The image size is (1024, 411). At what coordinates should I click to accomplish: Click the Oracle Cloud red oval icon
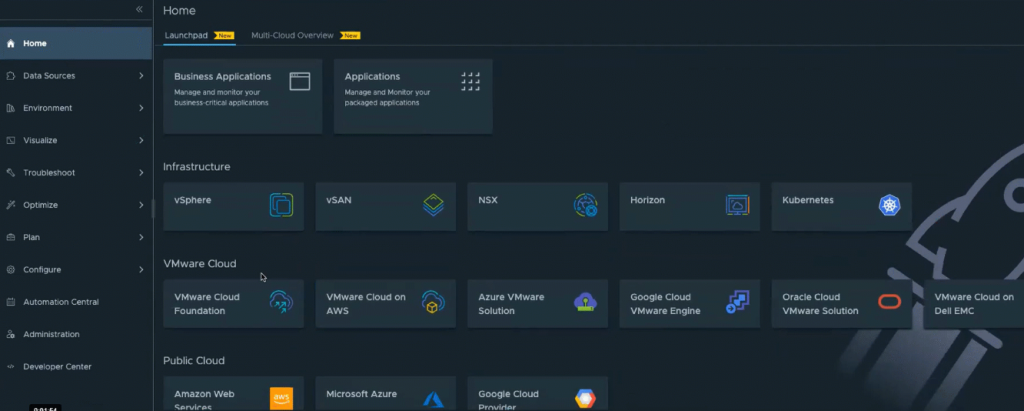(x=889, y=303)
